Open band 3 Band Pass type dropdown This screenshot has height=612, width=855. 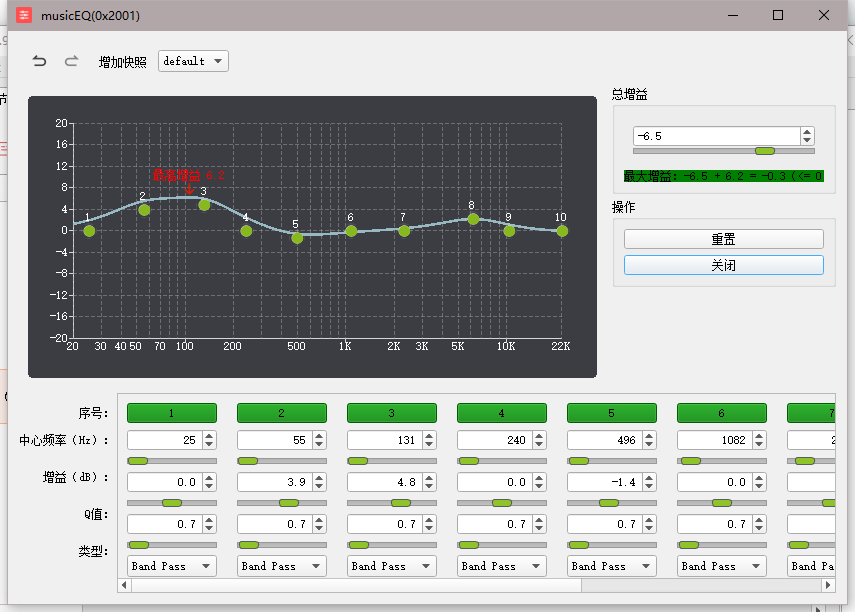(x=392, y=566)
